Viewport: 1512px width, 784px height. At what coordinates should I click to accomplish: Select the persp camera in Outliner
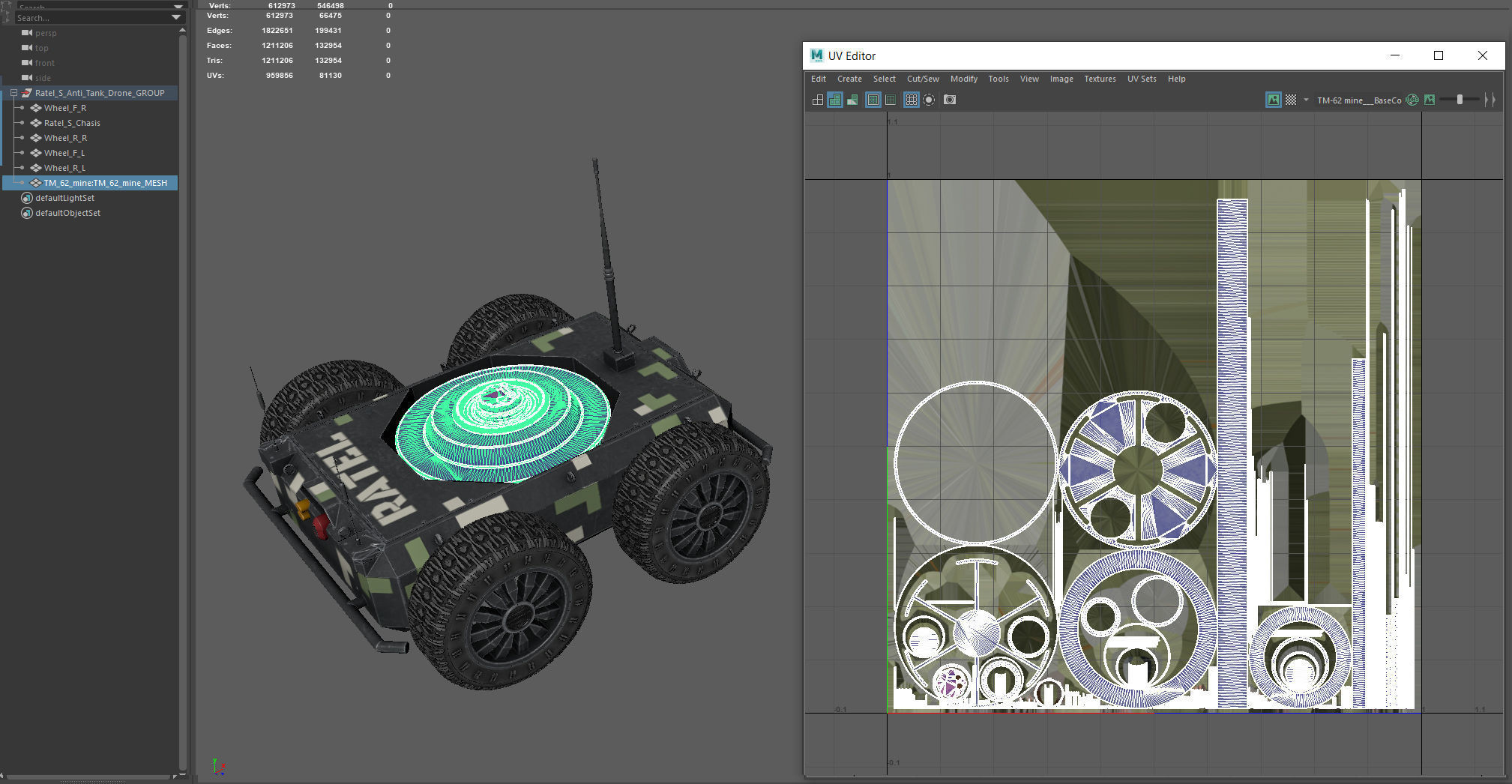coord(45,33)
